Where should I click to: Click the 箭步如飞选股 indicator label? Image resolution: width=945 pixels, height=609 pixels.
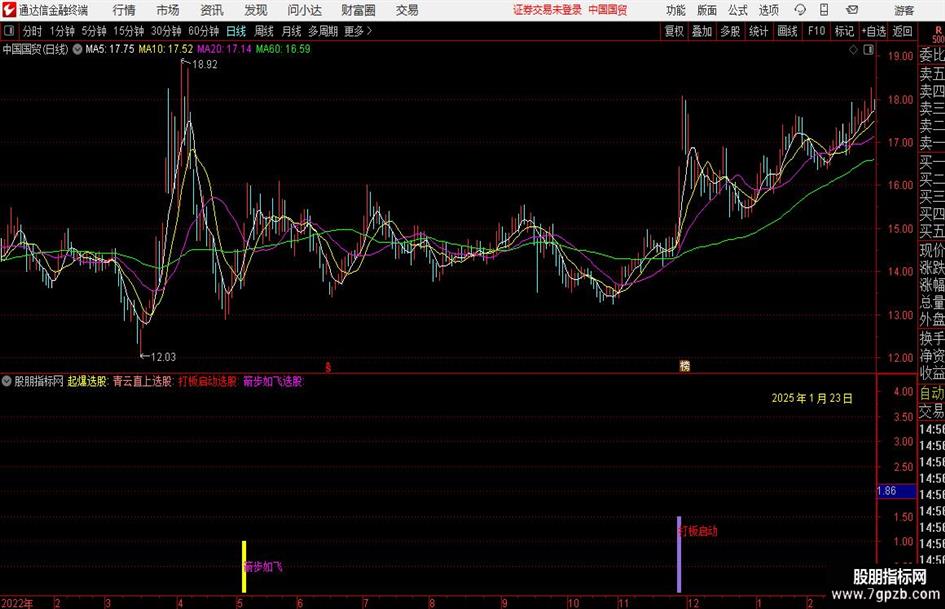[x=273, y=381]
